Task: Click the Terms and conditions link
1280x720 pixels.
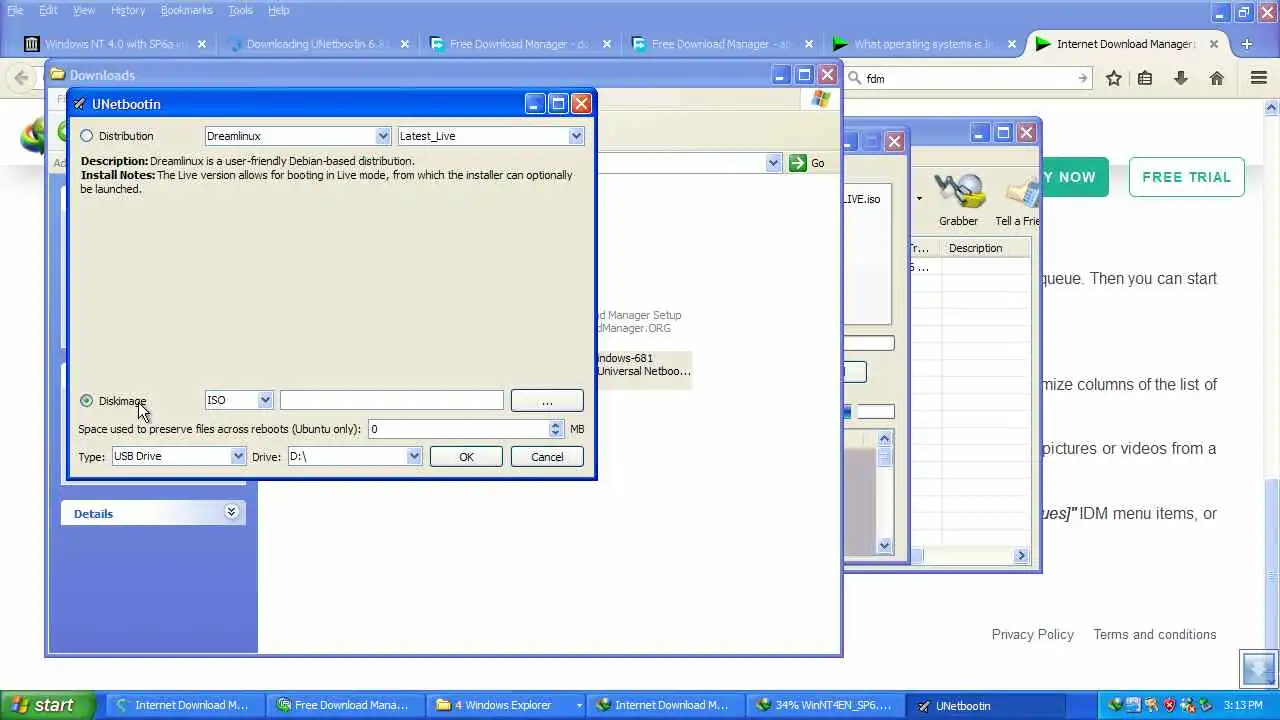Action: coord(1155,634)
